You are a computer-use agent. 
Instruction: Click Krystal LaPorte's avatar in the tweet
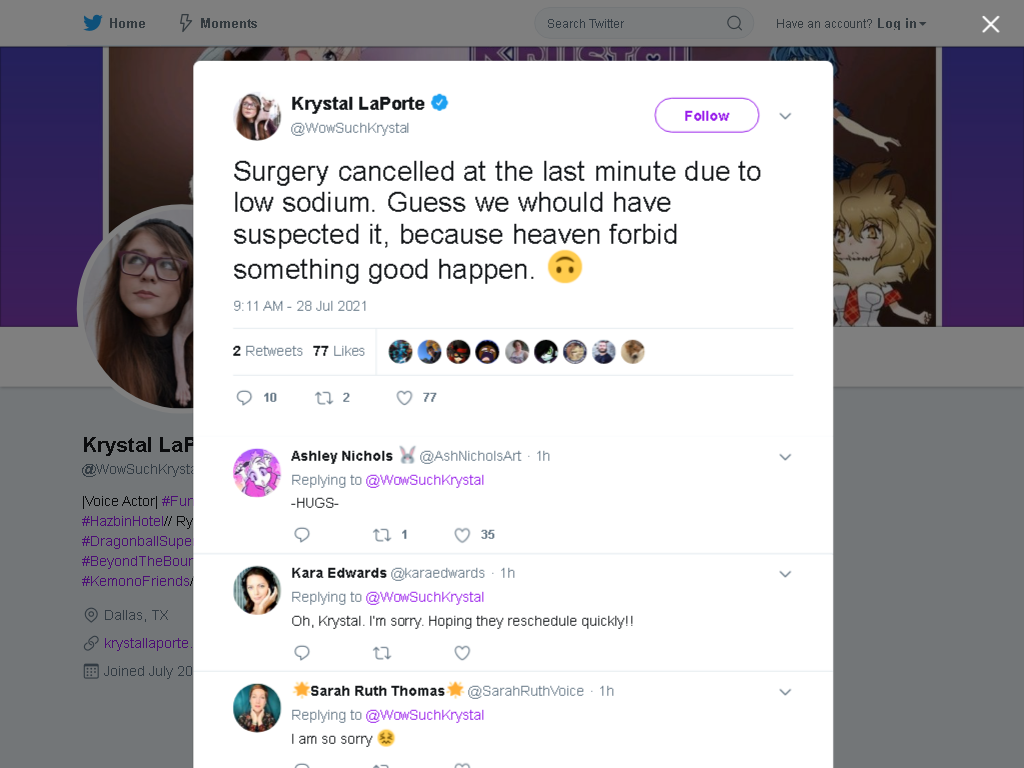257,116
